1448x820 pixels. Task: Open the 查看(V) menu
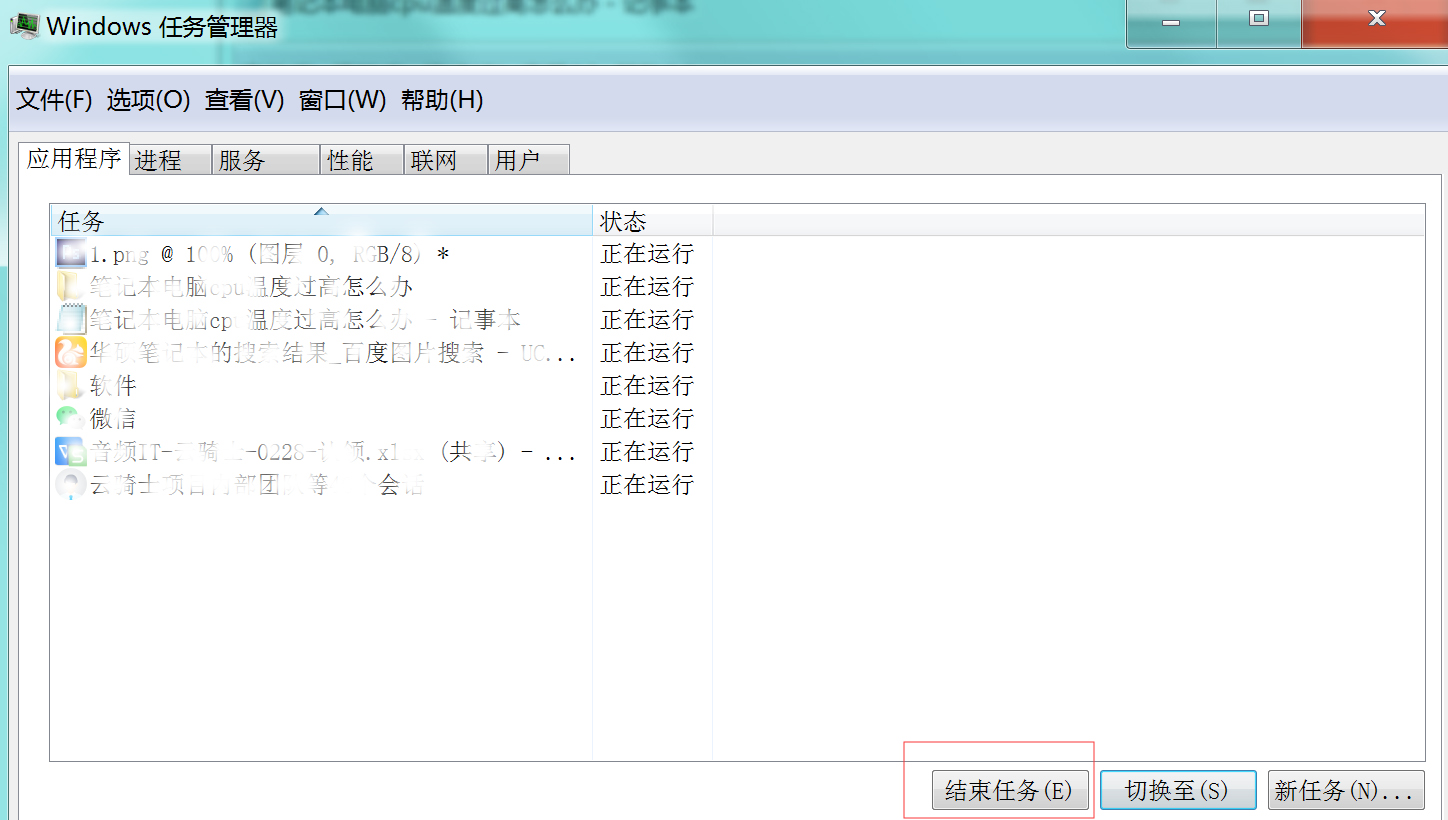point(245,100)
